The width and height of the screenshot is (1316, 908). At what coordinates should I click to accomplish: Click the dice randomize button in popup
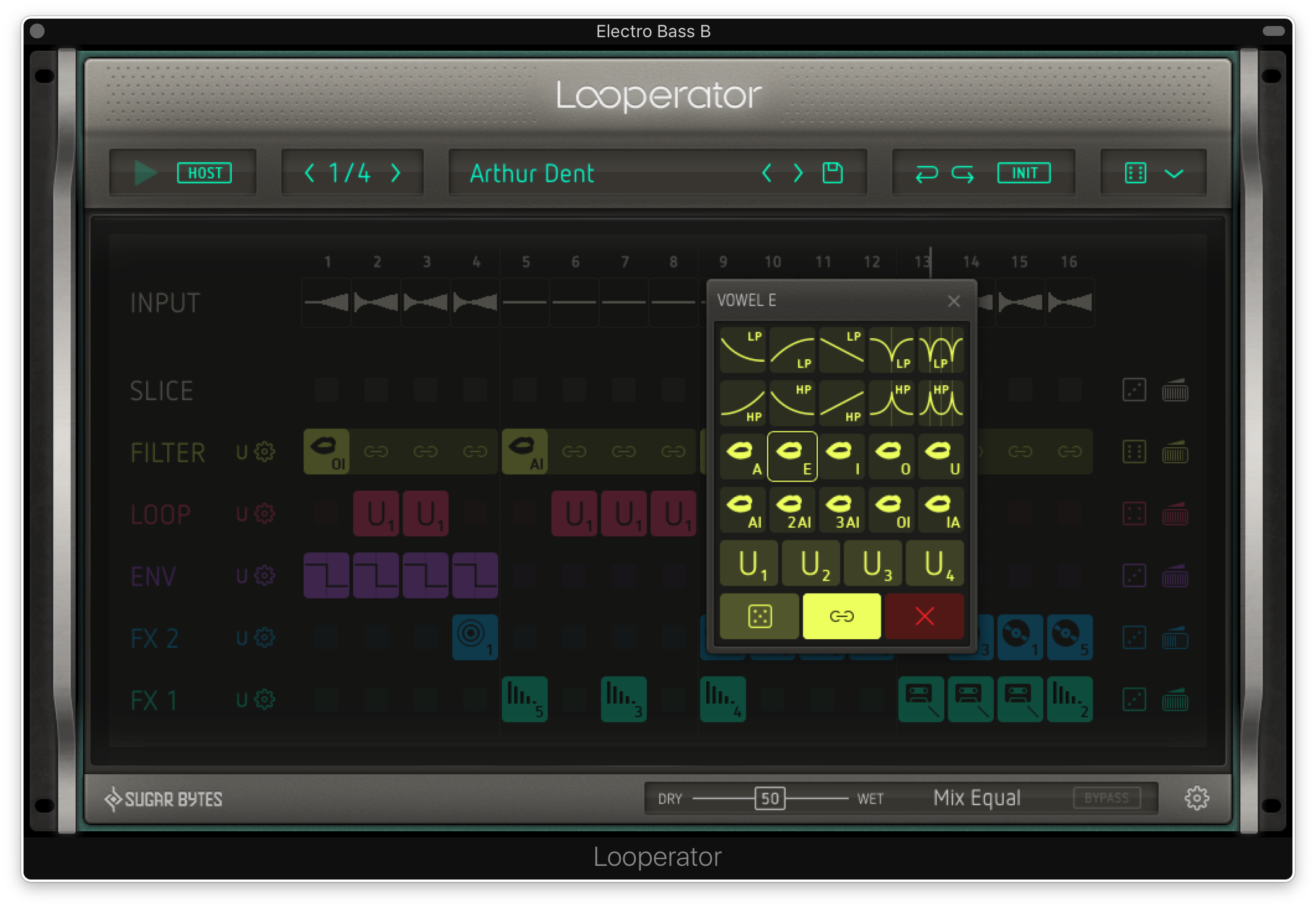click(759, 616)
